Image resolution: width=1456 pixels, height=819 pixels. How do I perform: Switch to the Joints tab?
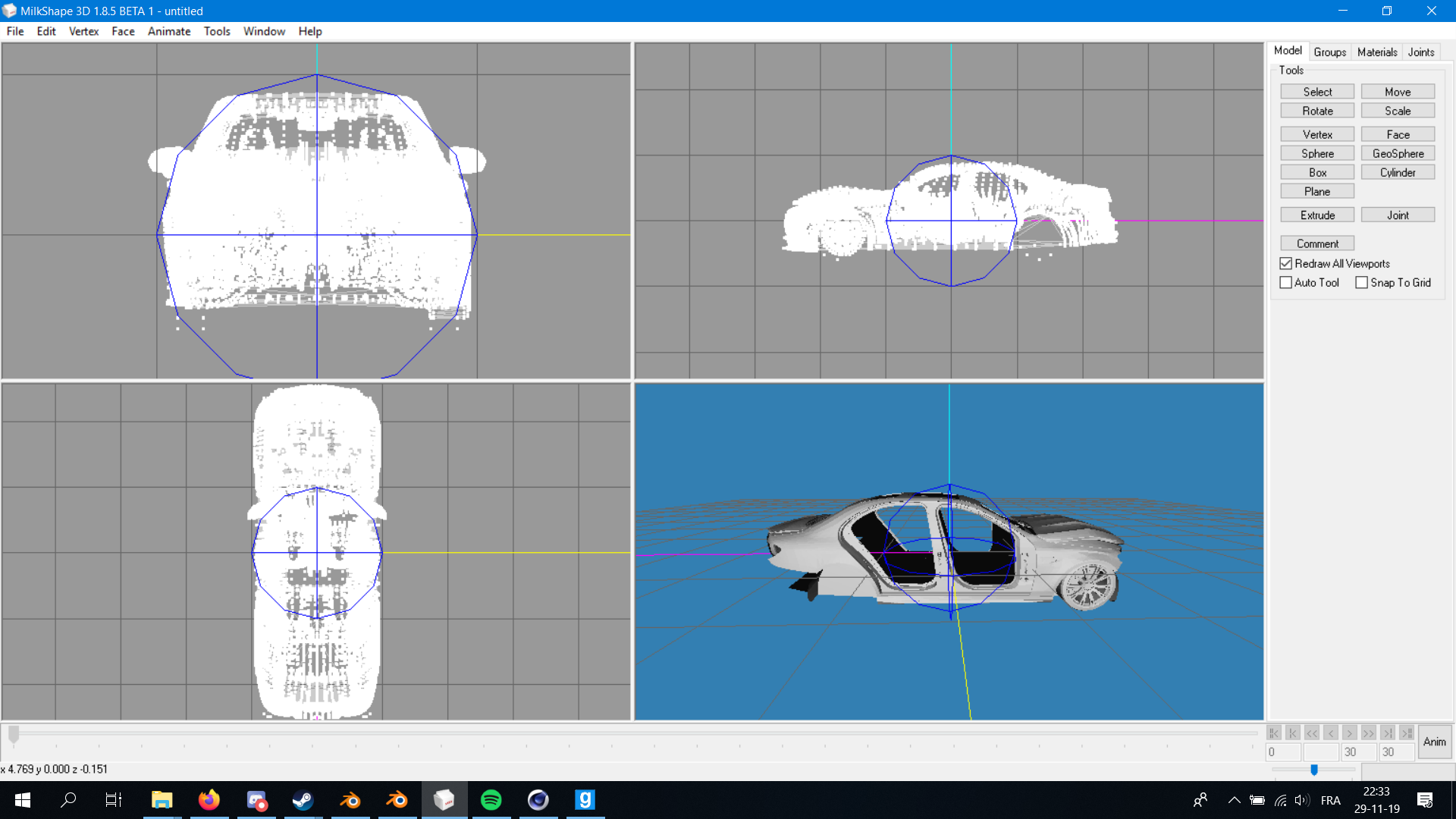pos(1421,52)
